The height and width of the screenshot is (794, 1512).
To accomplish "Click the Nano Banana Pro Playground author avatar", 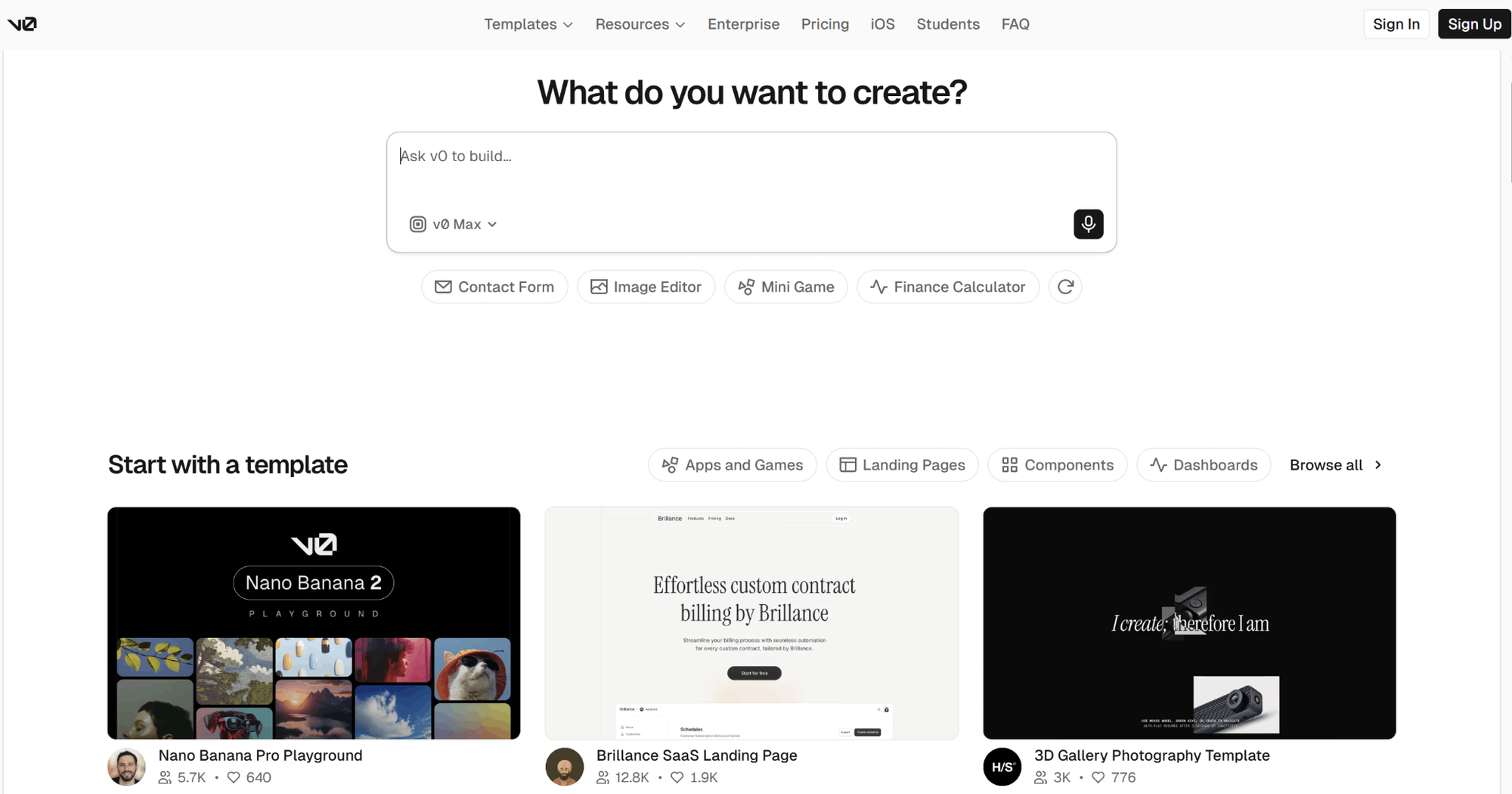I will click(126, 767).
